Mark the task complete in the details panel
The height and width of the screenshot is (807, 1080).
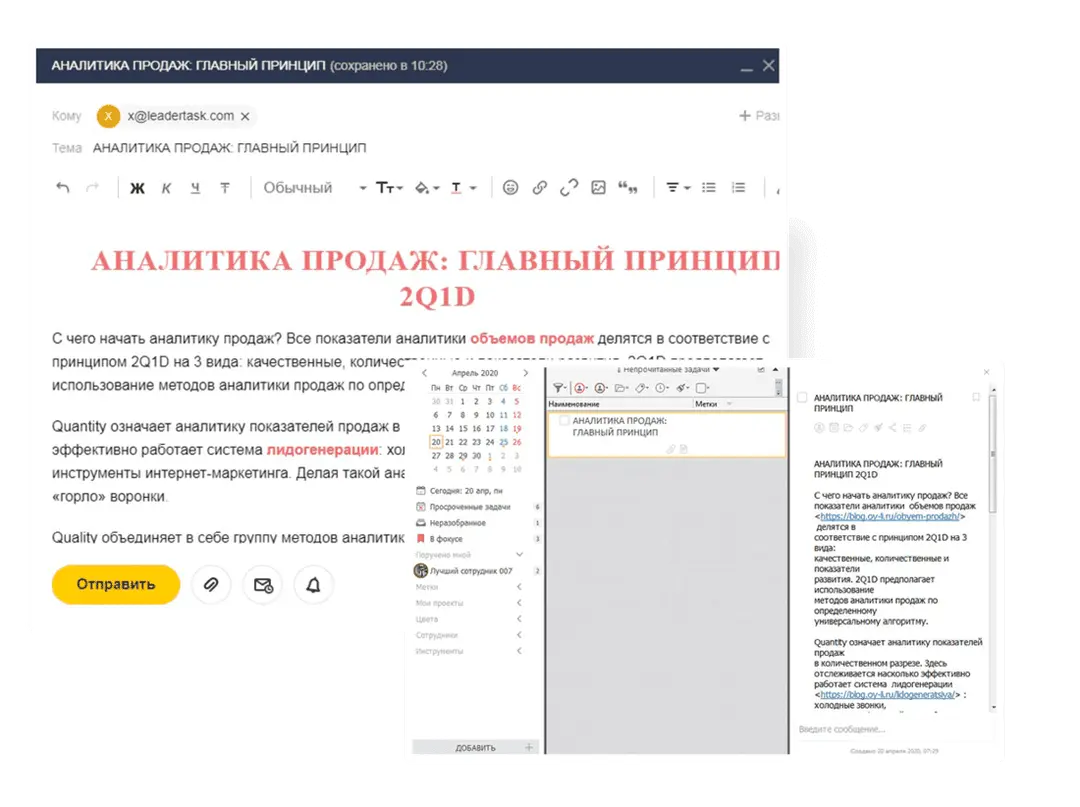click(802, 398)
